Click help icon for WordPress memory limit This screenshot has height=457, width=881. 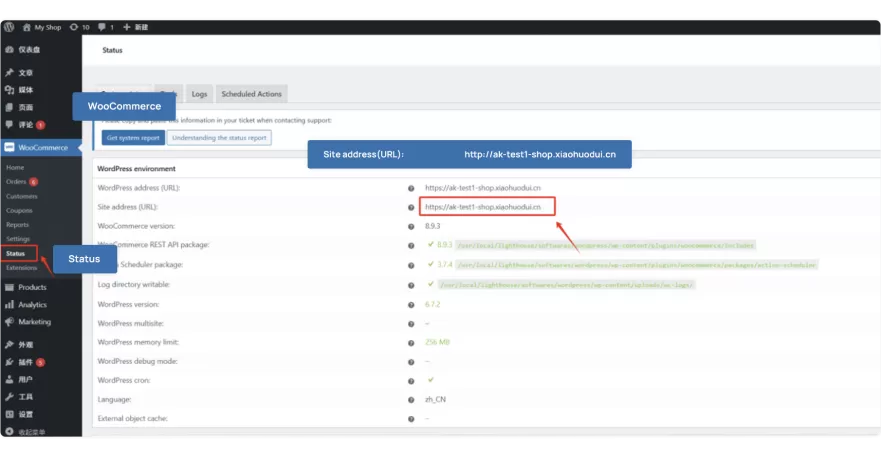pos(411,343)
